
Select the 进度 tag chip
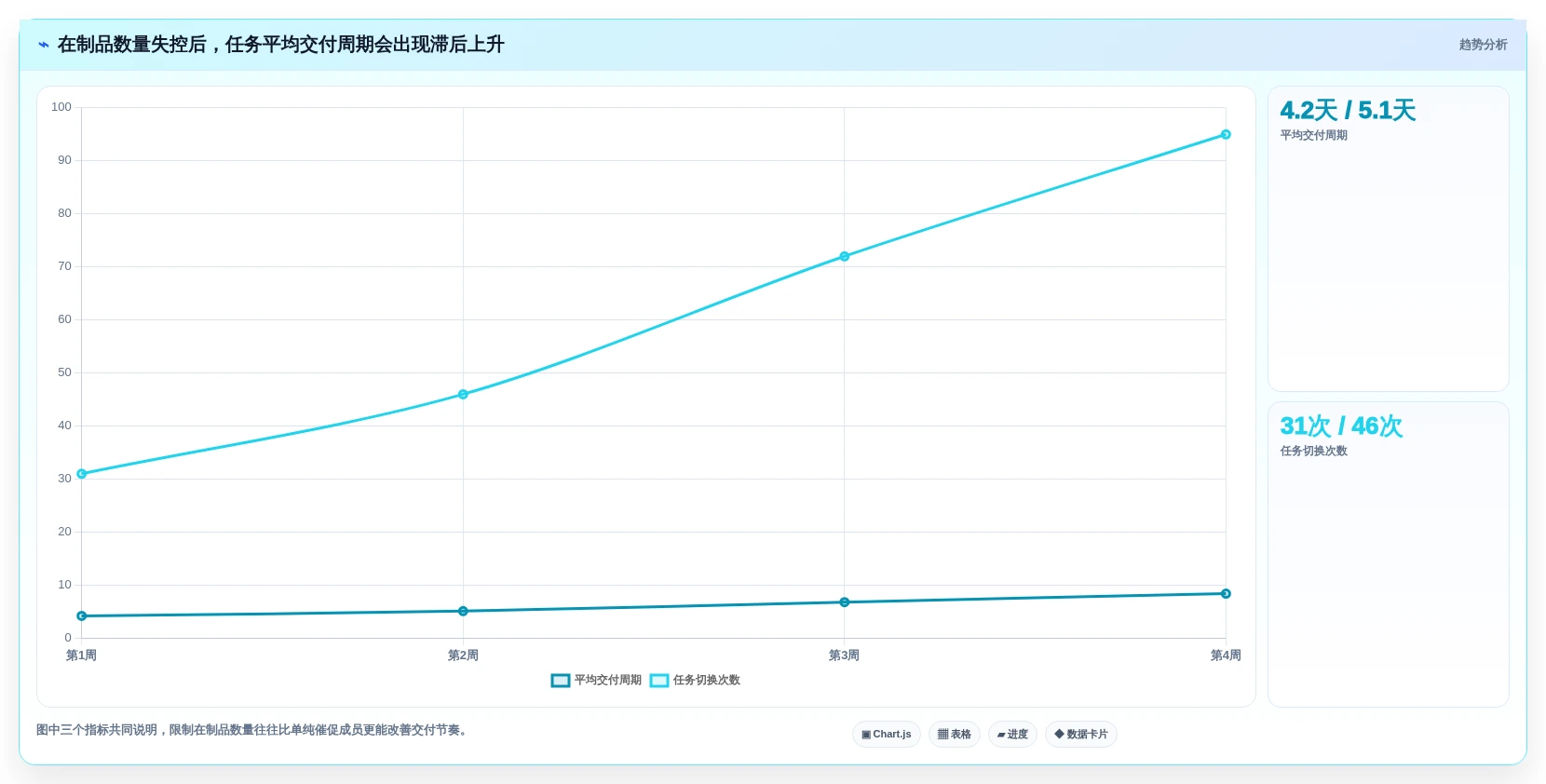(1012, 735)
